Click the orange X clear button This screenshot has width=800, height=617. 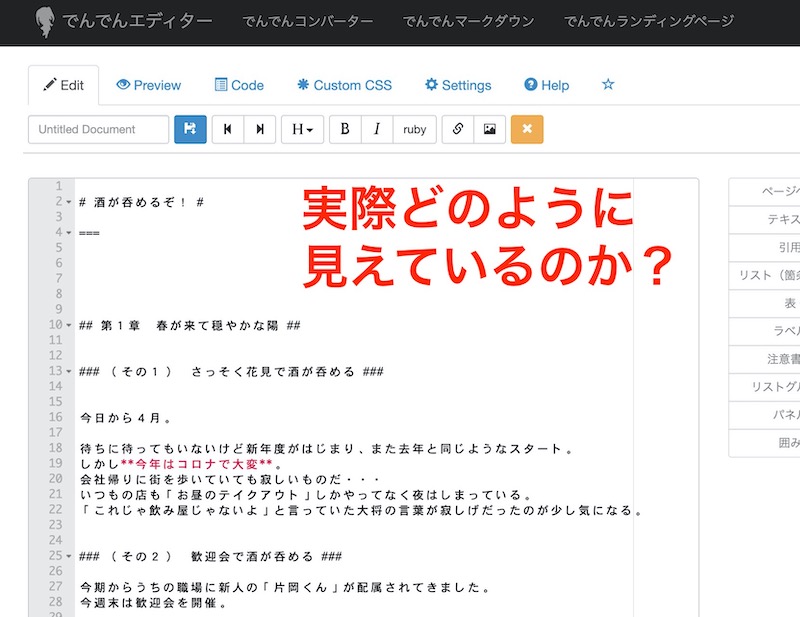click(x=527, y=130)
